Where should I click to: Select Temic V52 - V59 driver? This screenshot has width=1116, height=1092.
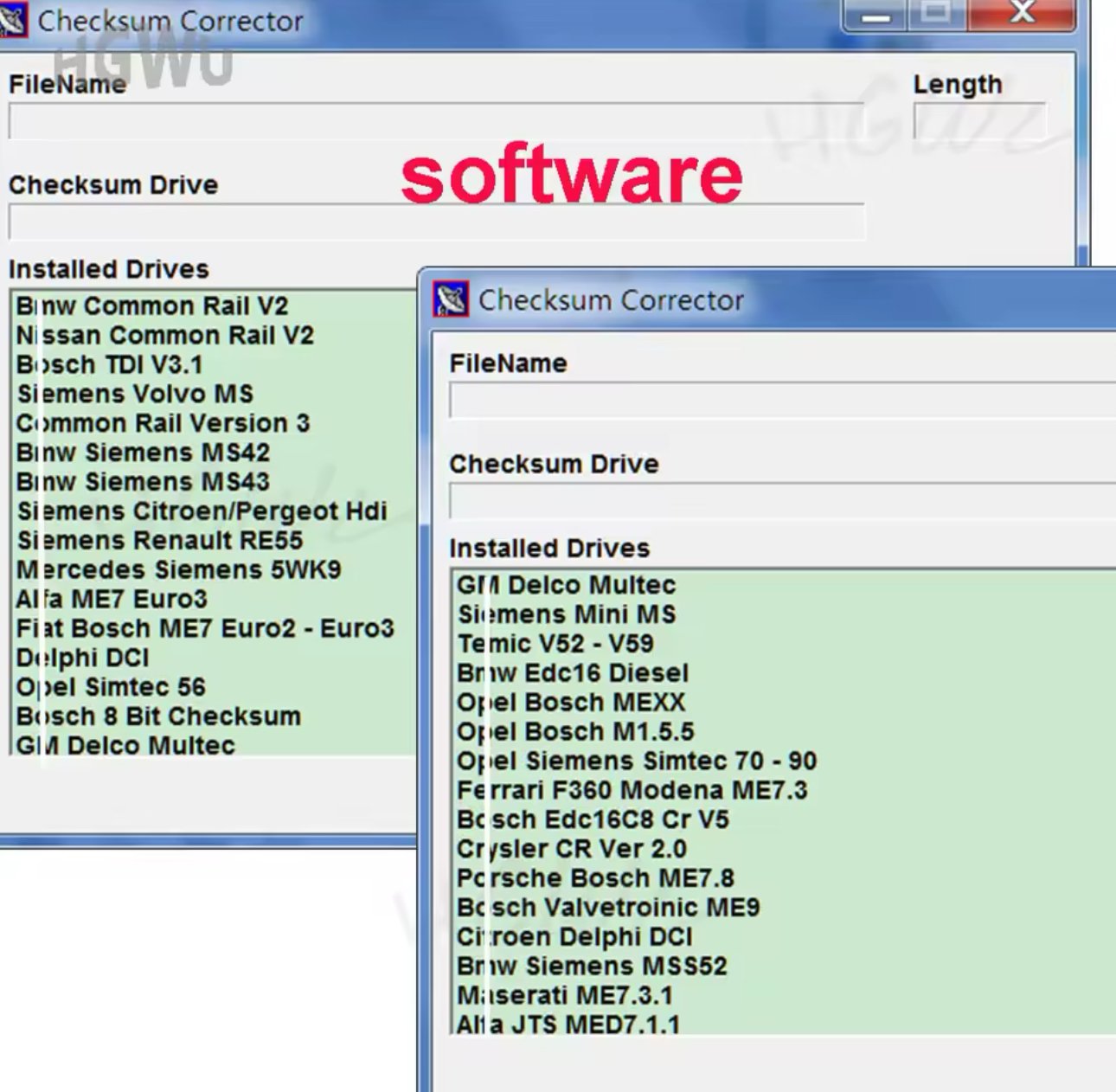555,644
